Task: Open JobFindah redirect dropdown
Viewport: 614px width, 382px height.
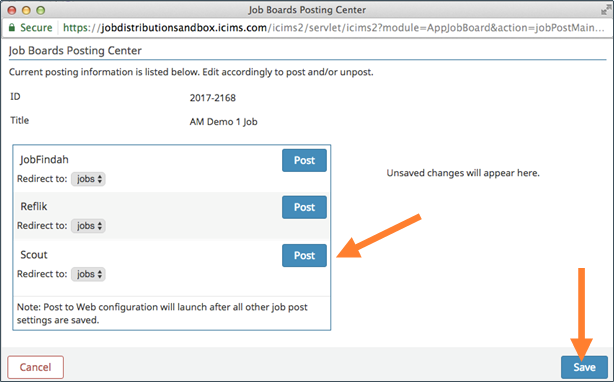Action: click(88, 179)
